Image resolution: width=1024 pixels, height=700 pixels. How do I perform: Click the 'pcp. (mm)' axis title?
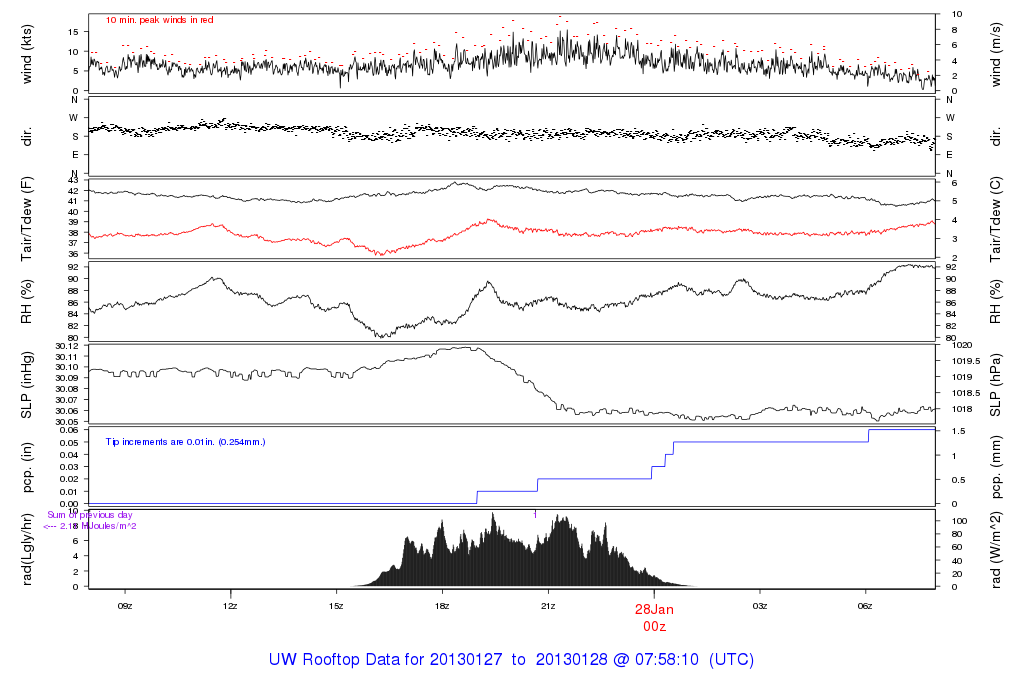coord(996,467)
